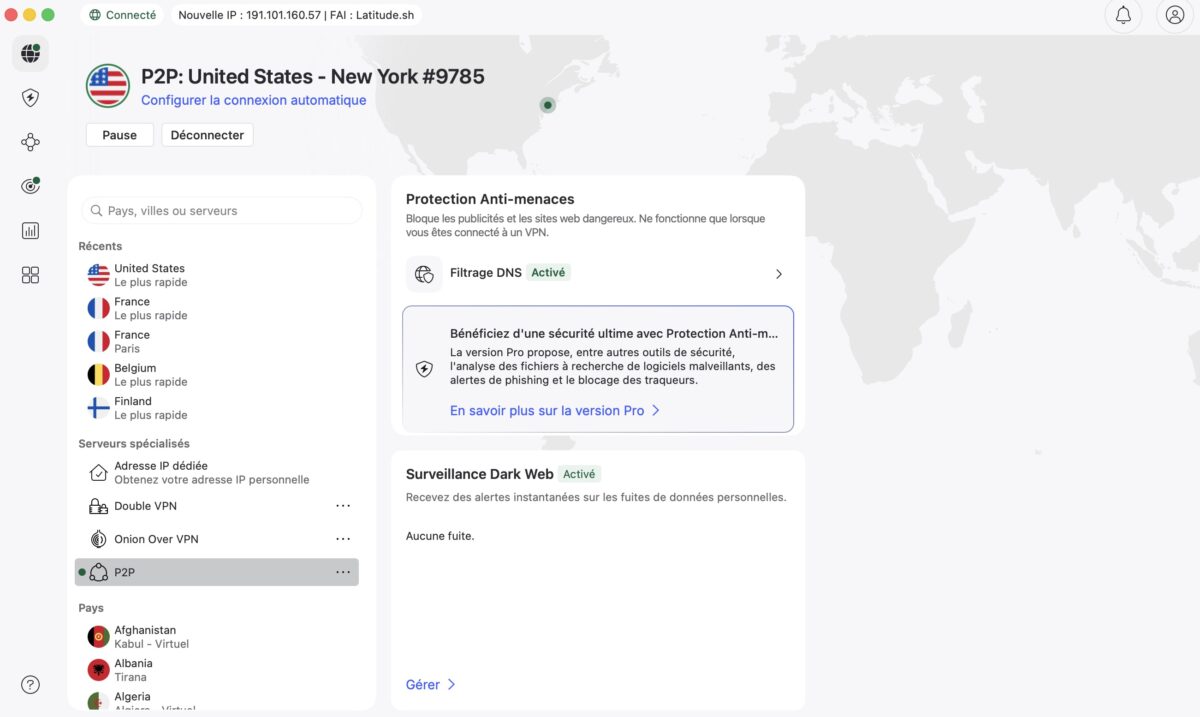This screenshot has height=717, width=1200.
Task: Select Finland 'Le plus rapide' entry
Action: click(217, 408)
